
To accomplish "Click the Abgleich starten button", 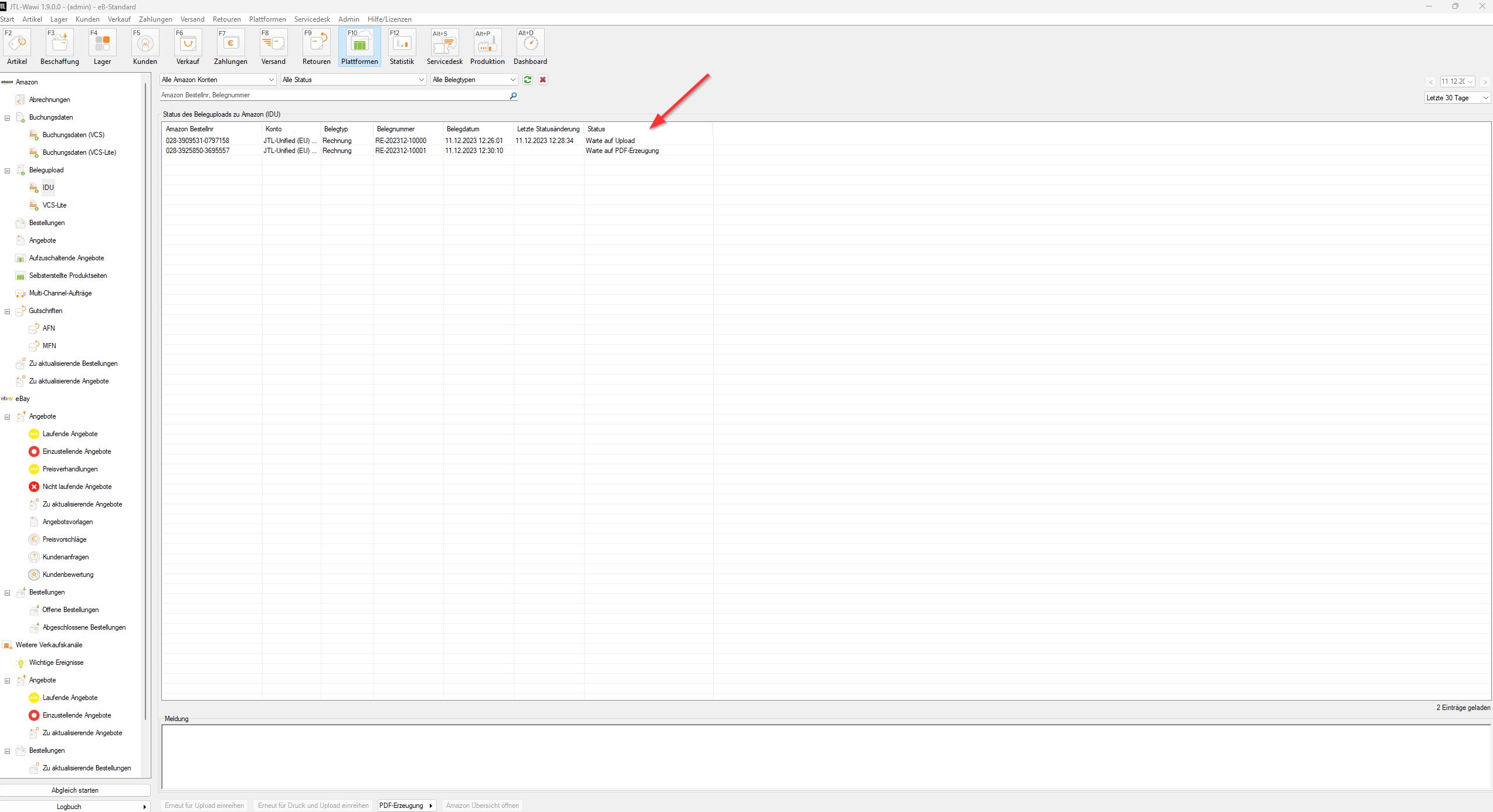I will coord(75,790).
